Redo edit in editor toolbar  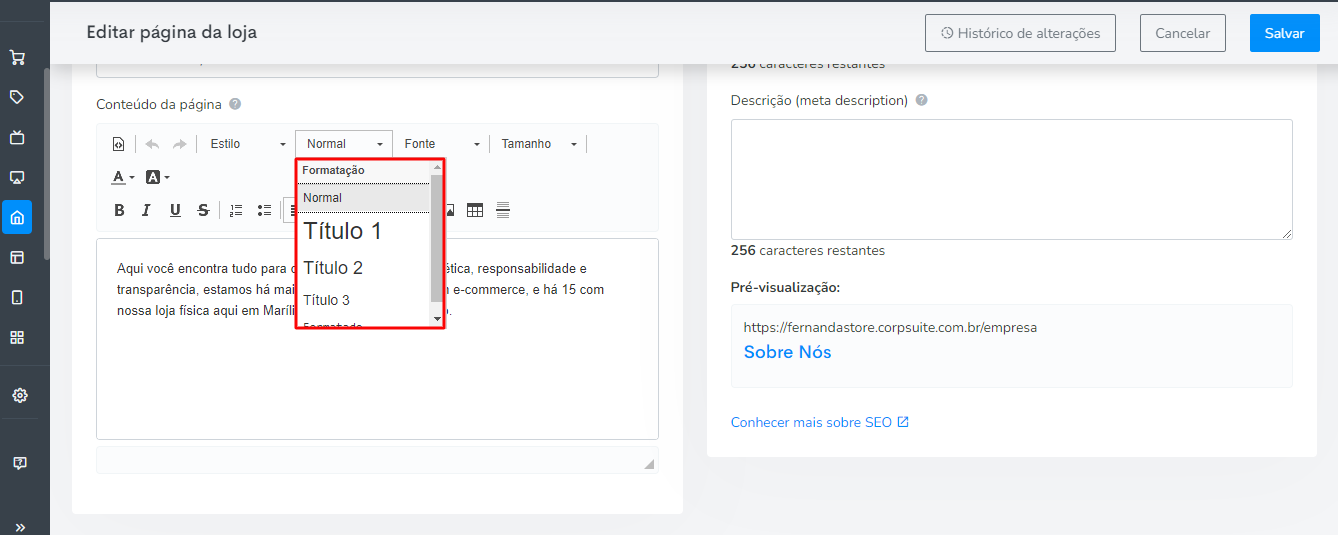click(179, 144)
